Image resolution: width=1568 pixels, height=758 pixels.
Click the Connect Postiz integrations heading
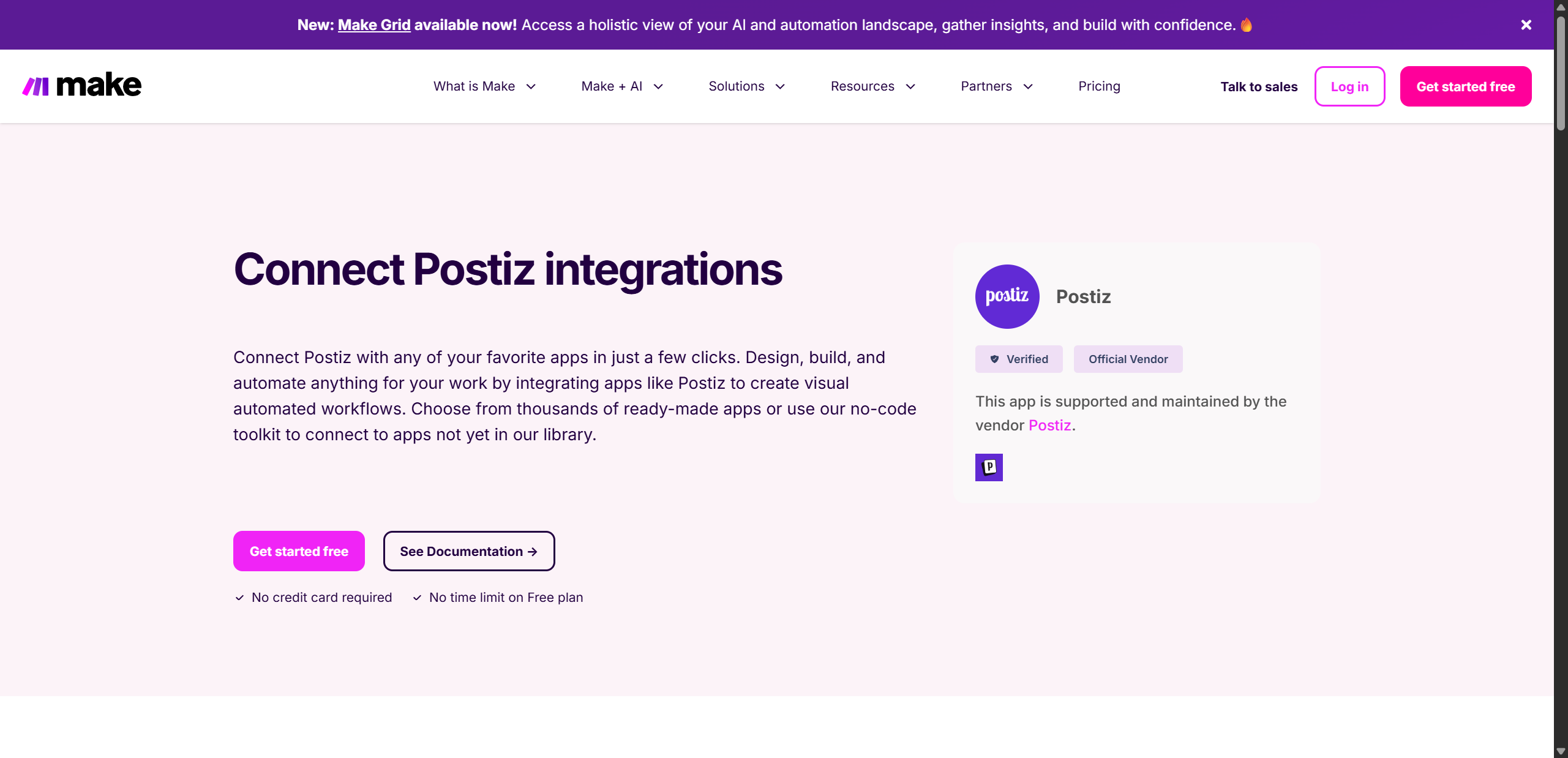pyautogui.click(x=508, y=269)
